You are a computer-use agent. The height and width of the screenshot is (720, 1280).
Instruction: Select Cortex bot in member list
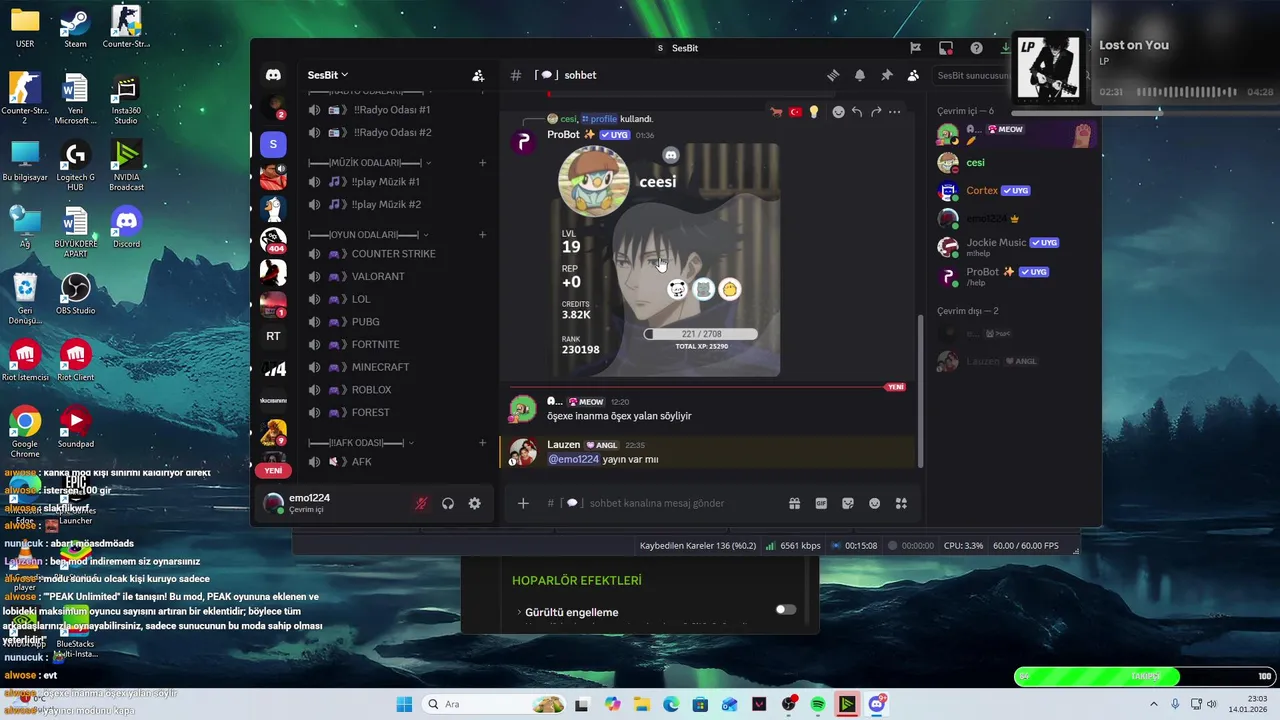click(1015, 191)
